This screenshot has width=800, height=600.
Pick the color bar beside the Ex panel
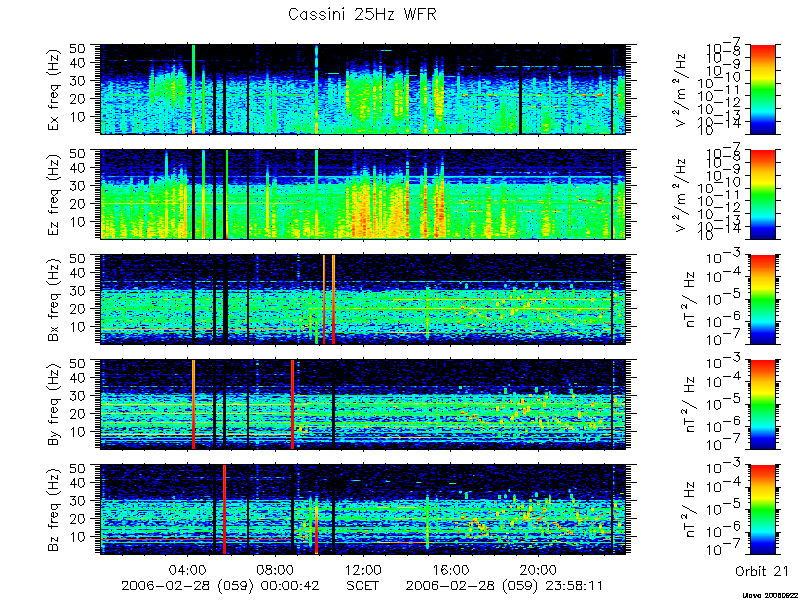(x=762, y=89)
